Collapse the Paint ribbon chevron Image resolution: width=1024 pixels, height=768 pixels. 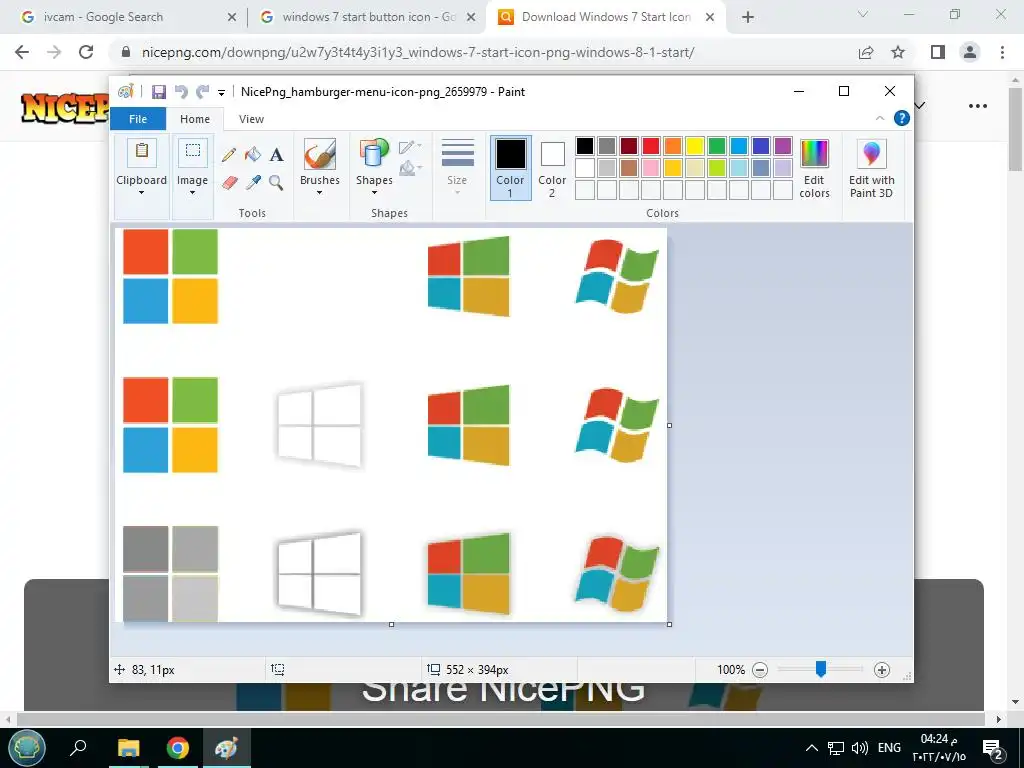click(880, 118)
